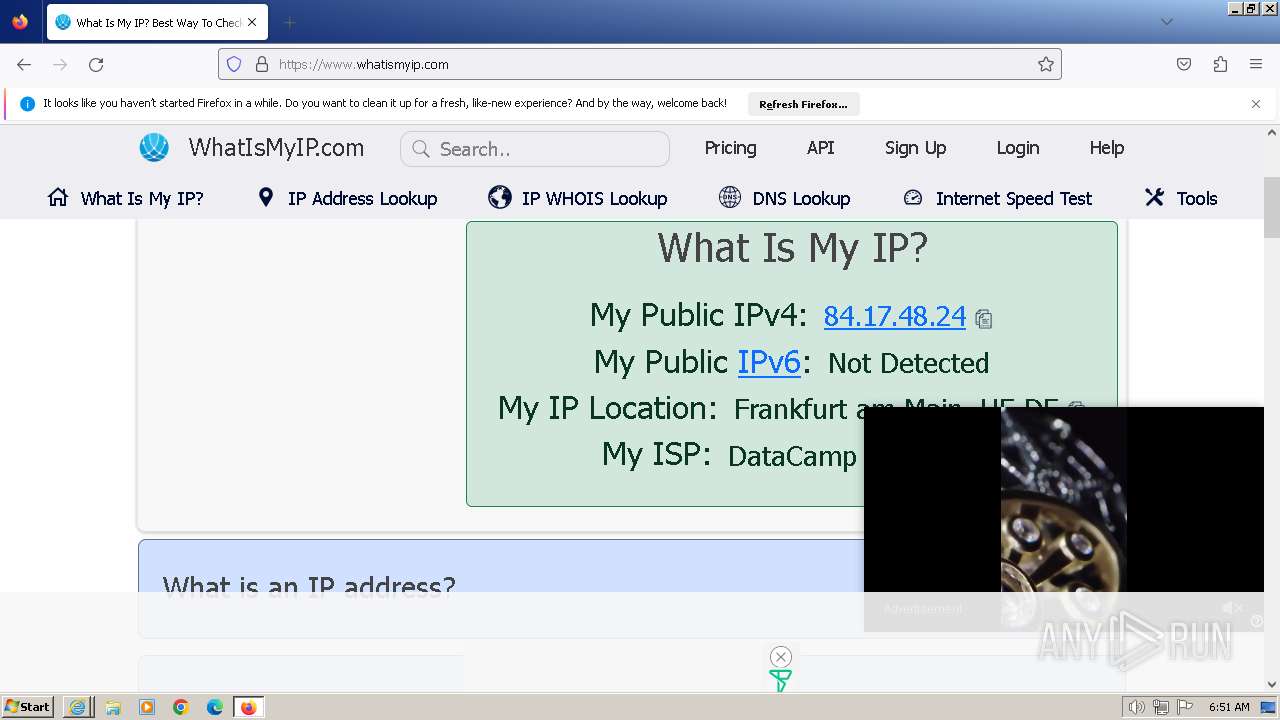Viewport: 1280px width, 720px height.
Task: Click the IPv6 link
Action: (769, 362)
